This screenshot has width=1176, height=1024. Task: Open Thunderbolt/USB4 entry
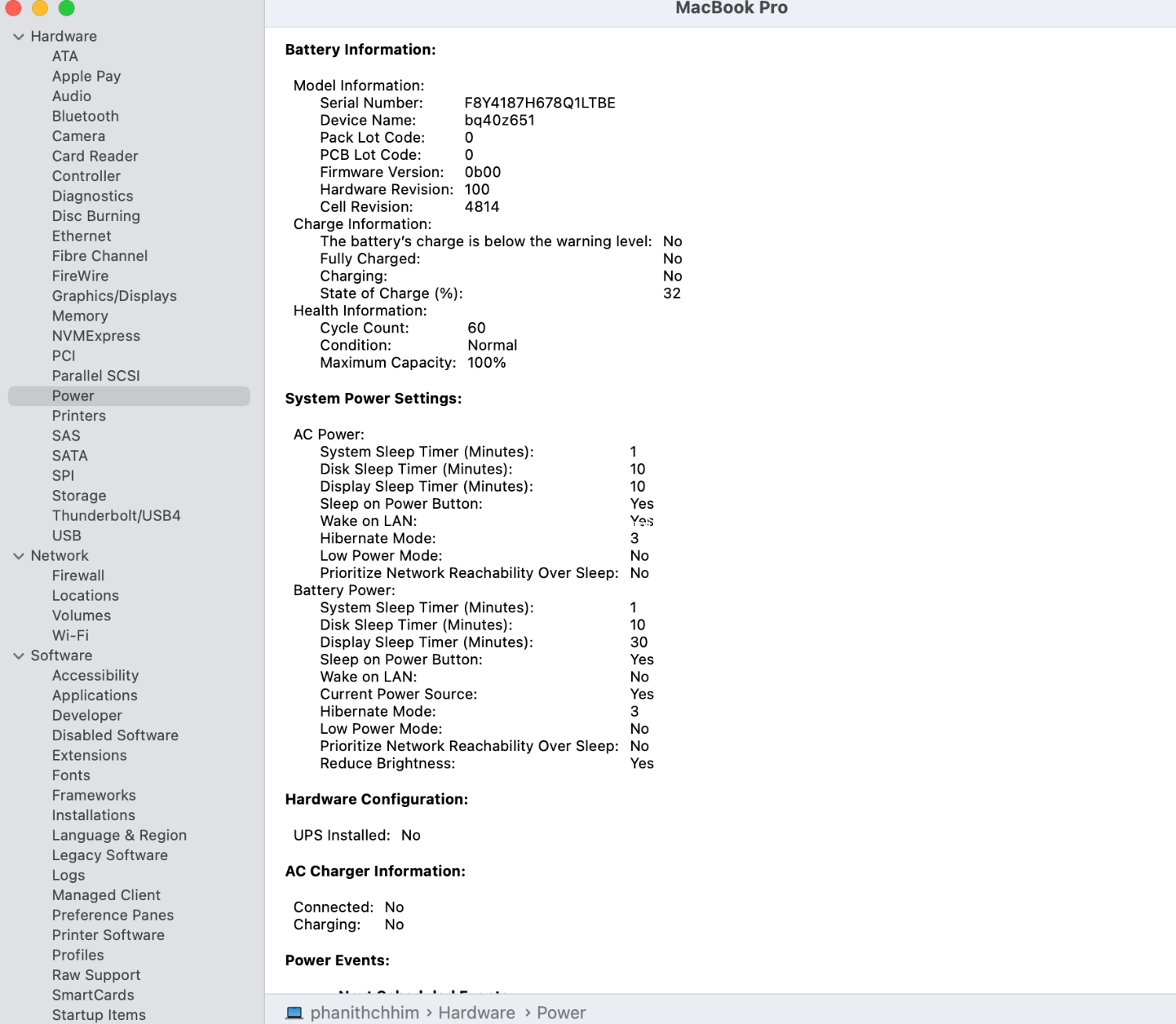(x=116, y=516)
